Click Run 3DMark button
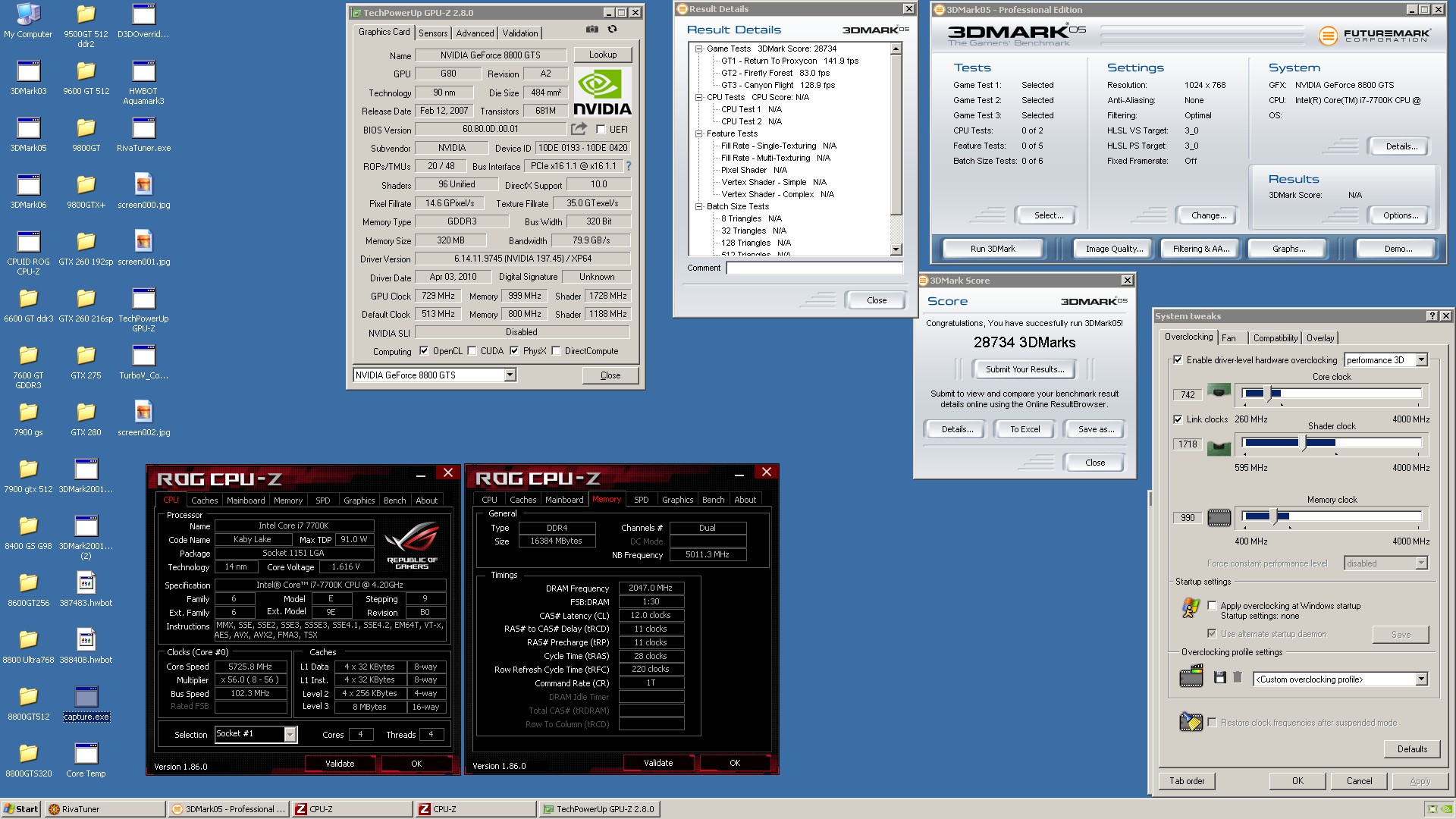Image resolution: width=1456 pixels, height=819 pixels. point(993,249)
